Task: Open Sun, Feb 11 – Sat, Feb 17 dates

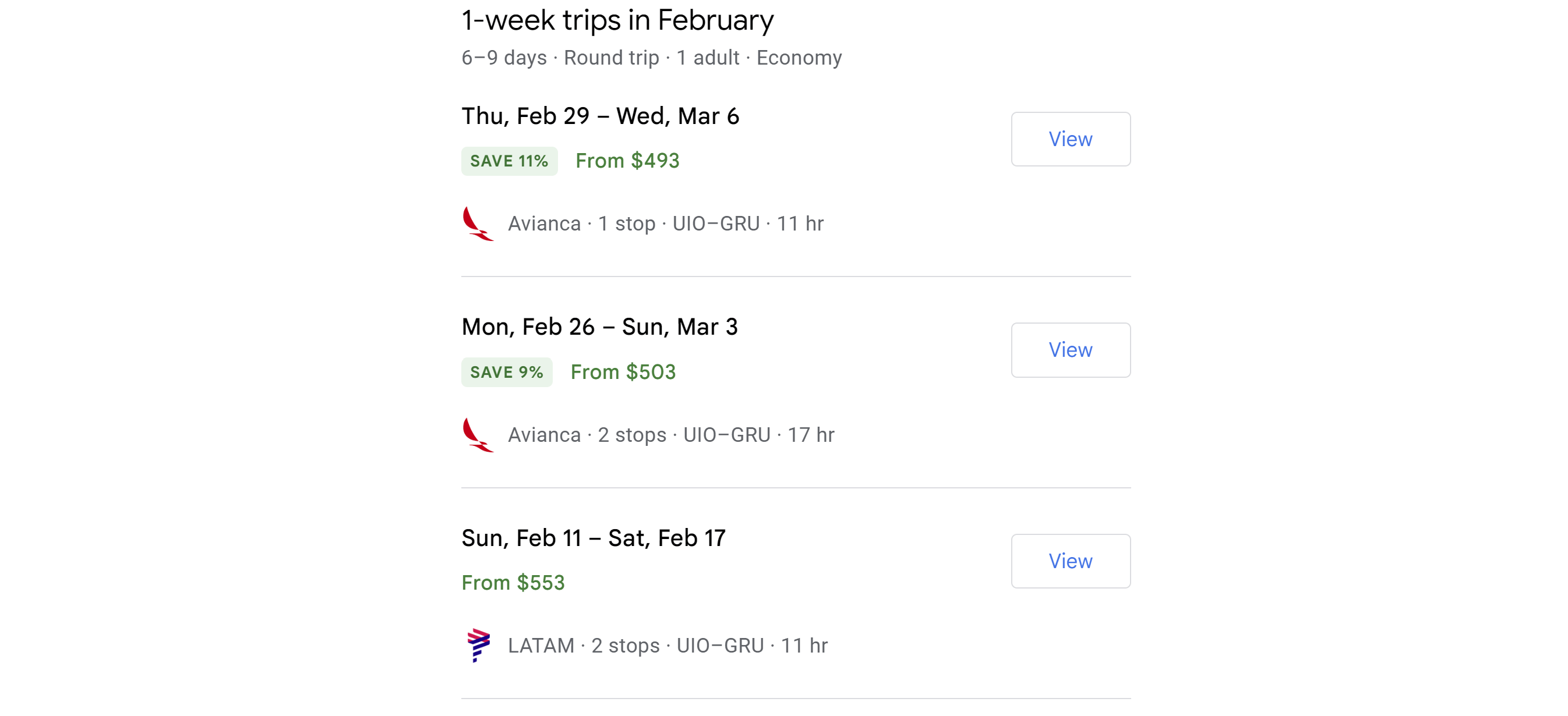Action: [593, 538]
